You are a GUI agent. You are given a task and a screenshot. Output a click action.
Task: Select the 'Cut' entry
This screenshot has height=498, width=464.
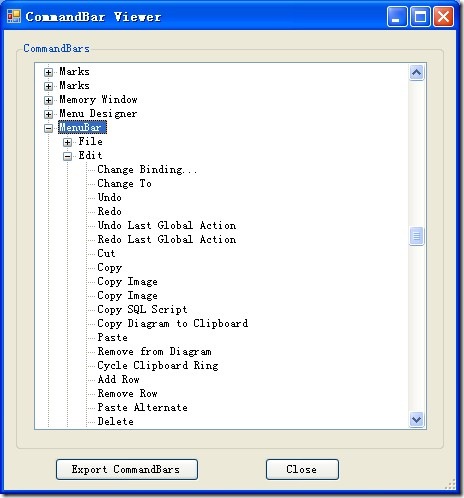coord(106,253)
